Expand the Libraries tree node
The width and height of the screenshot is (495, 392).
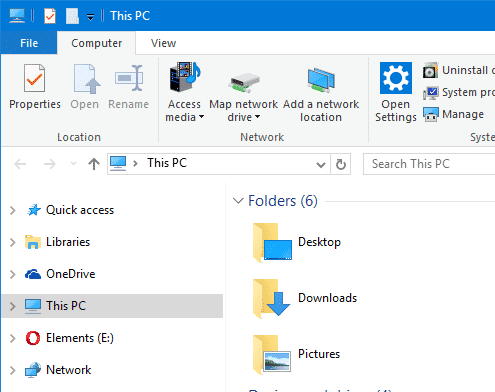pos(13,242)
